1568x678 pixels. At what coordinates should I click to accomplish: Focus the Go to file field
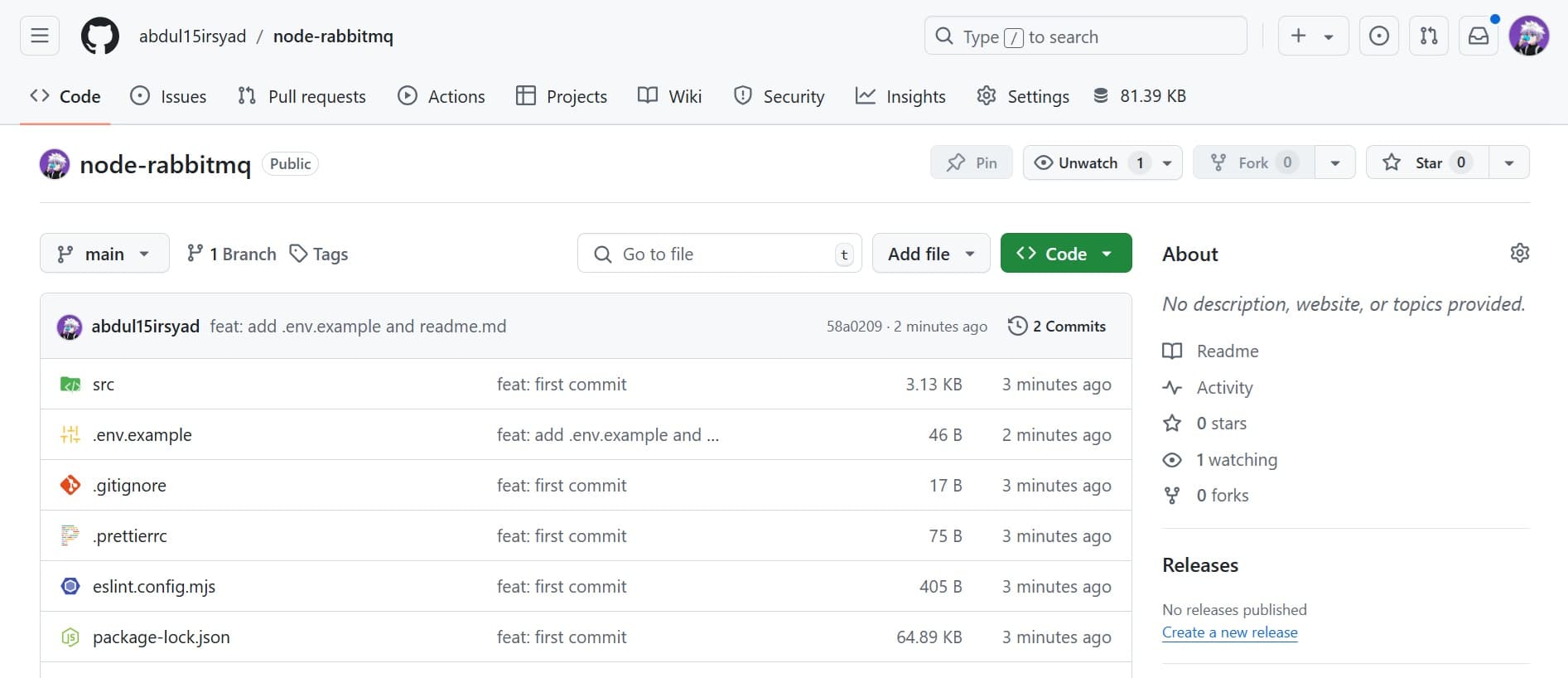(x=720, y=254)
